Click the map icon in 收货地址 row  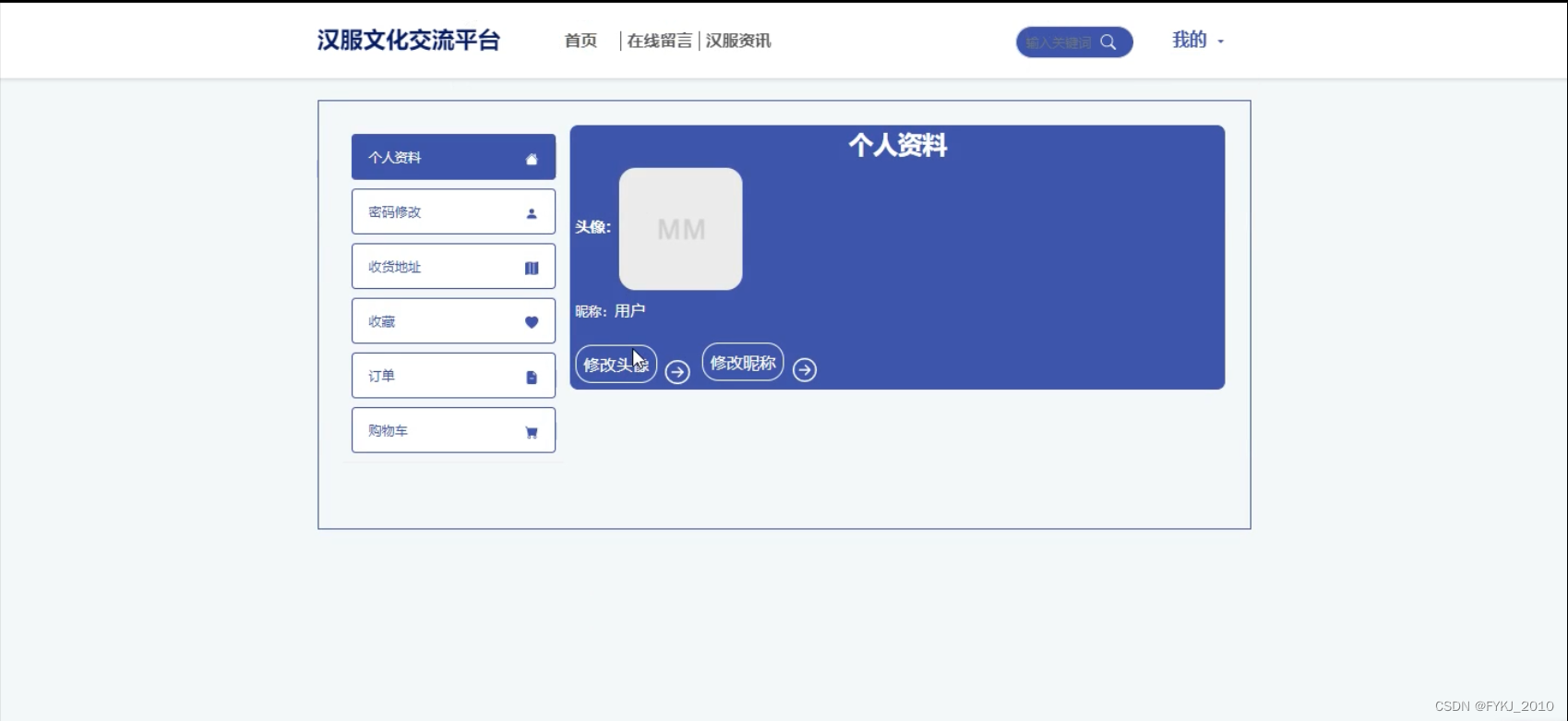(x=532, y=268)
